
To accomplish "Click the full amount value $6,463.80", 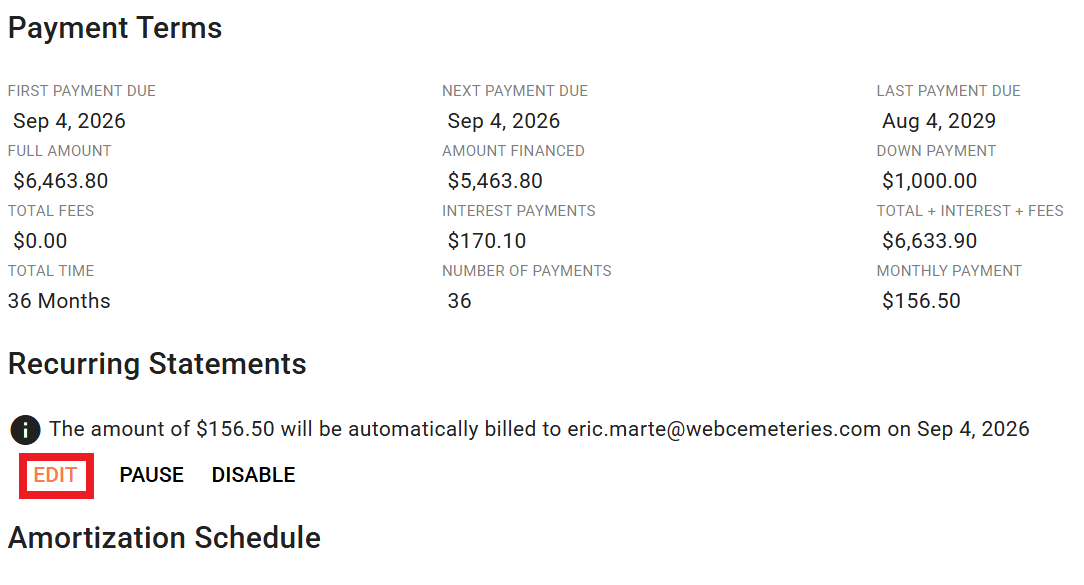I will coord(61,181).
